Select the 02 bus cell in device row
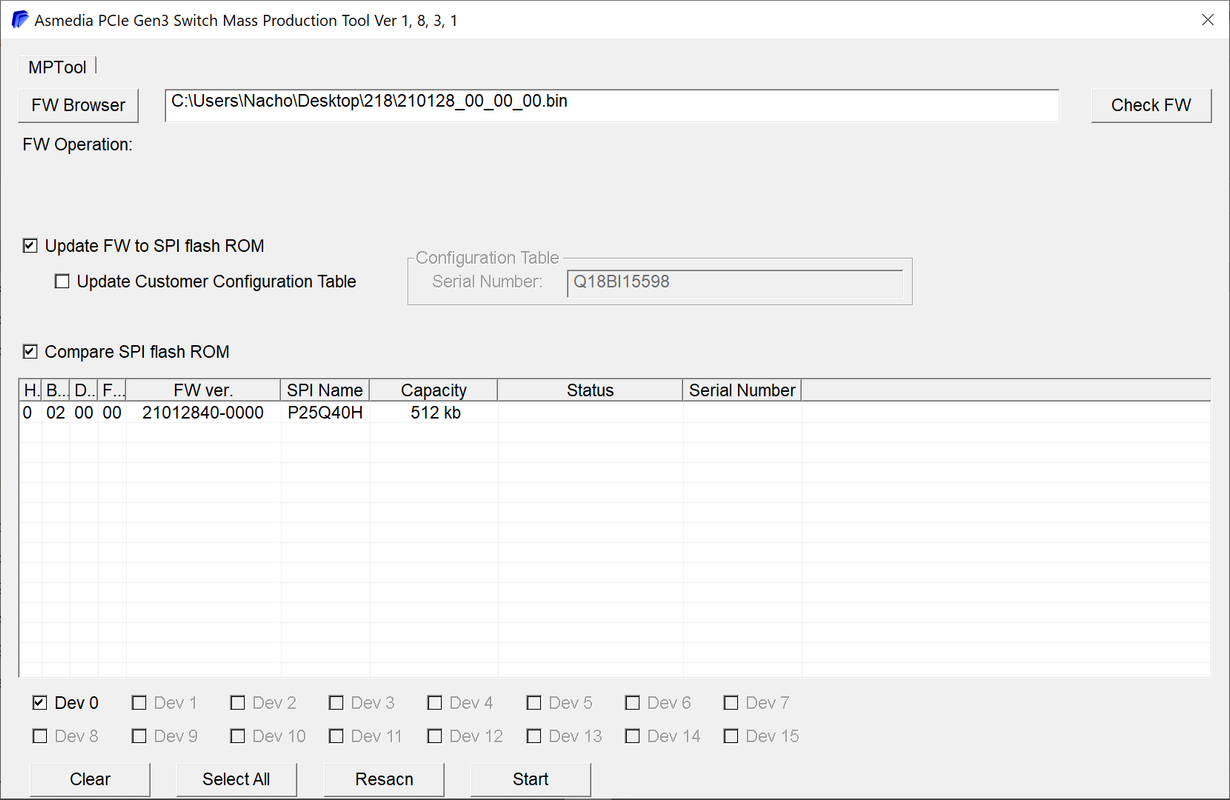The width and height of the screenshot is (1230, 800). [x=56, y=412]
